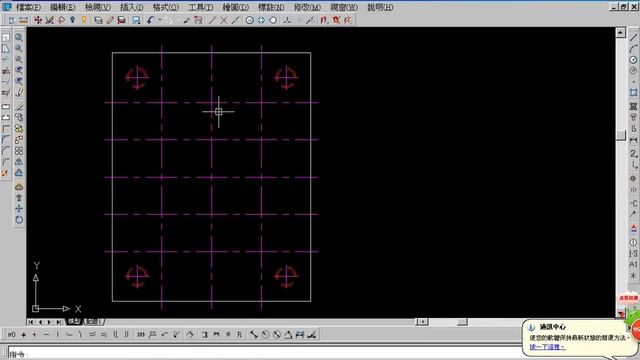Open the 編輯(E) menu

[62, 7]
